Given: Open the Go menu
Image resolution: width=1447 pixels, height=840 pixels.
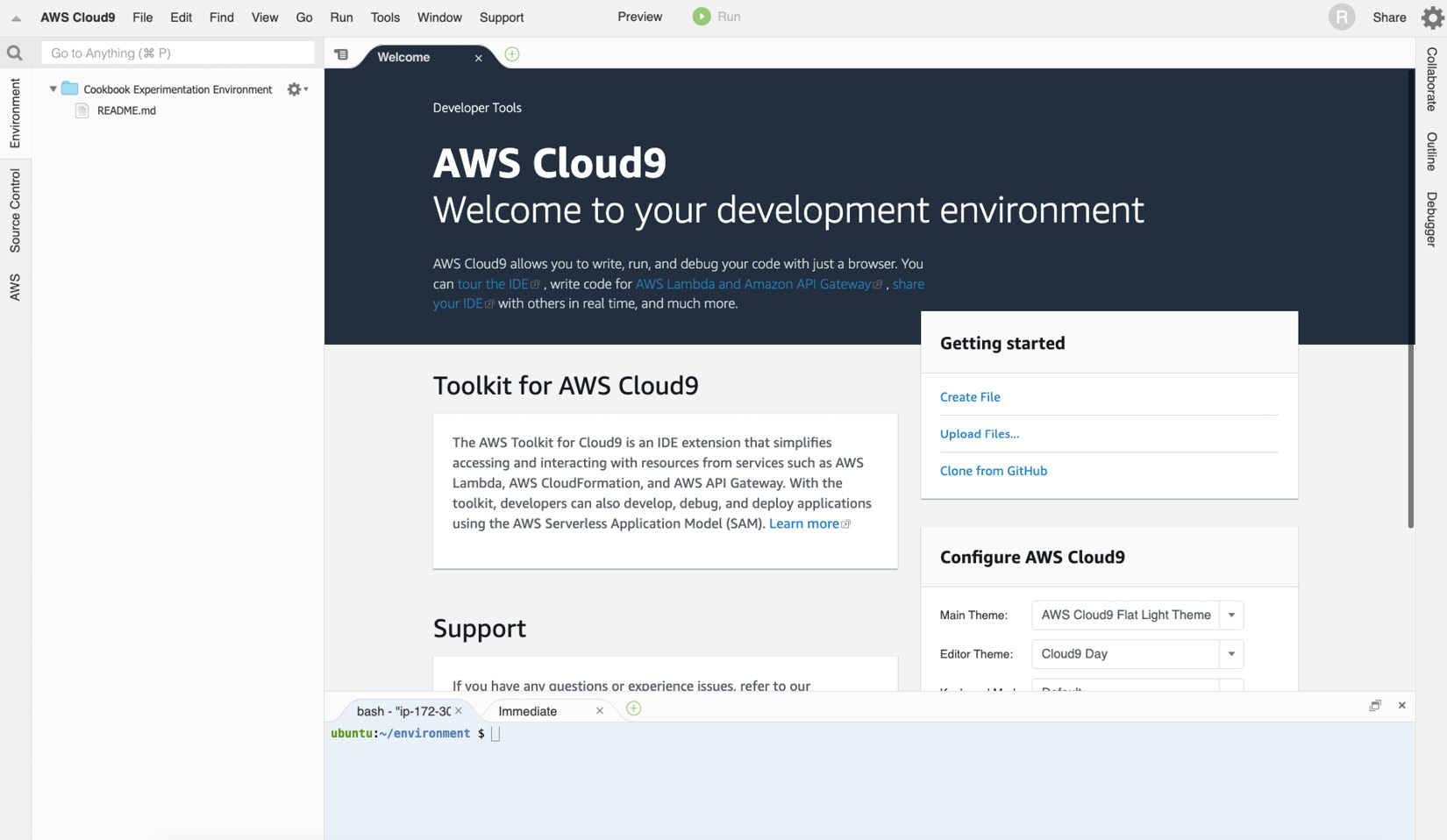Looking at the screenshot, I should pos(304,18).
